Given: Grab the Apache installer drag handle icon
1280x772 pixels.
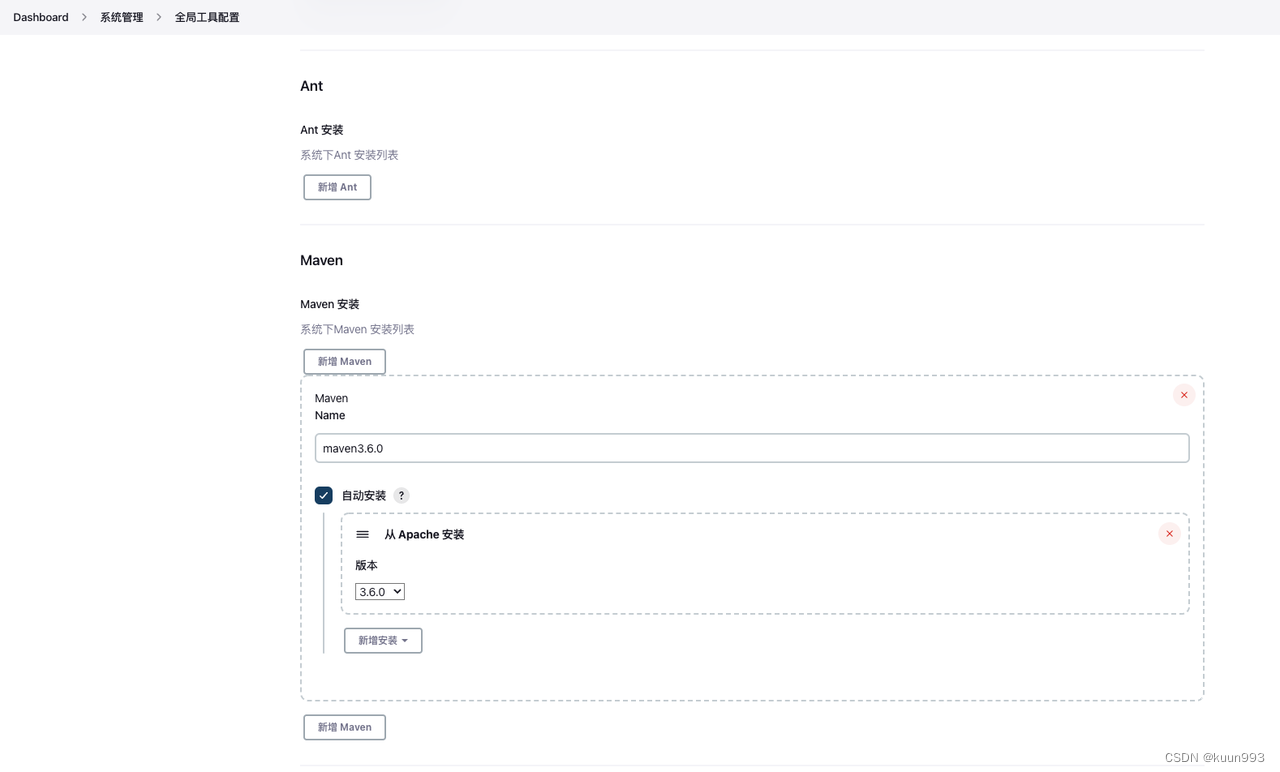Looking at the screenshot, I should [363, 535].
